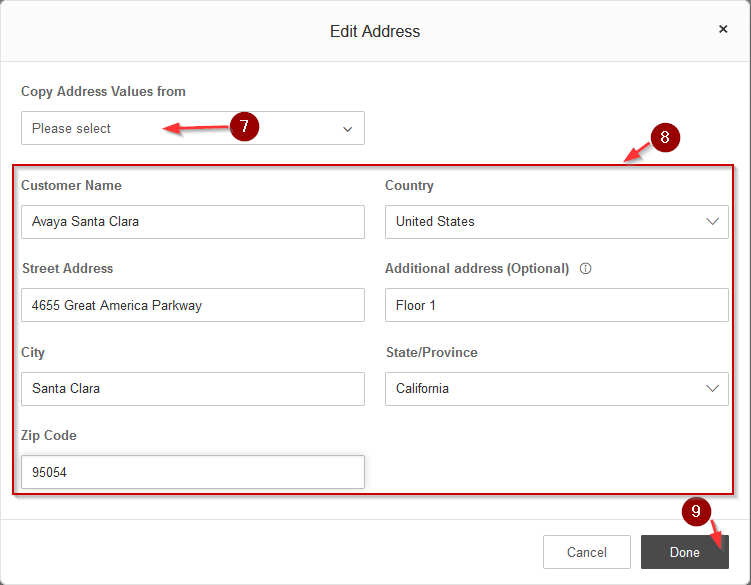Click the red number 9 annotation marker
The height and width of the screenshot is (585, 751).
696,511
